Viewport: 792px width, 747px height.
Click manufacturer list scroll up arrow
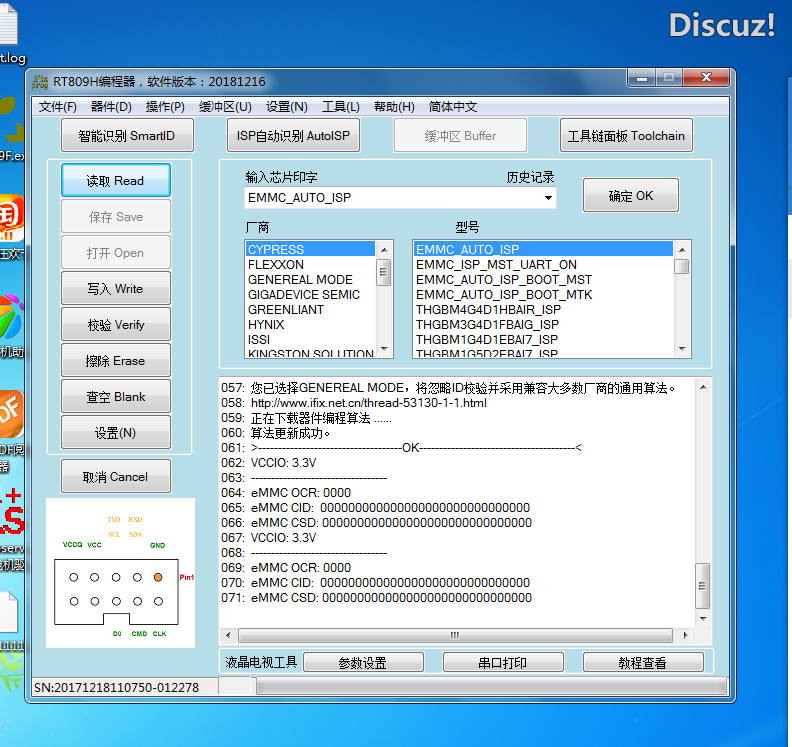click(384, 250)
